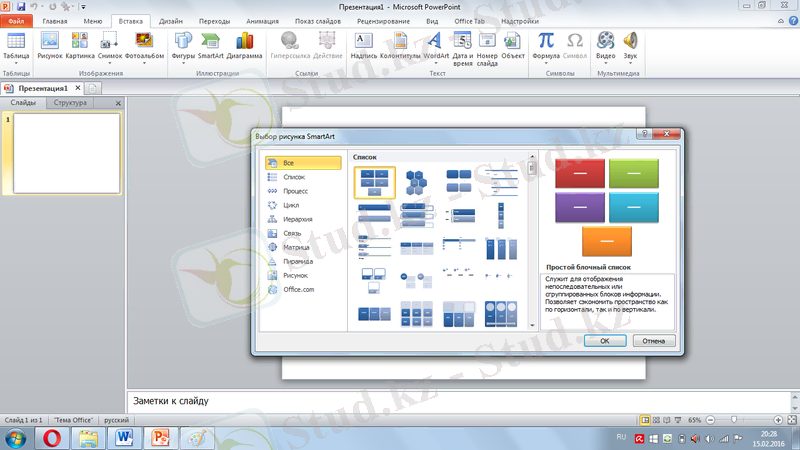Image resolution: width=800 pixels, height=450 pixels.
Task: Open Структура outline tab
Action: 70,103
